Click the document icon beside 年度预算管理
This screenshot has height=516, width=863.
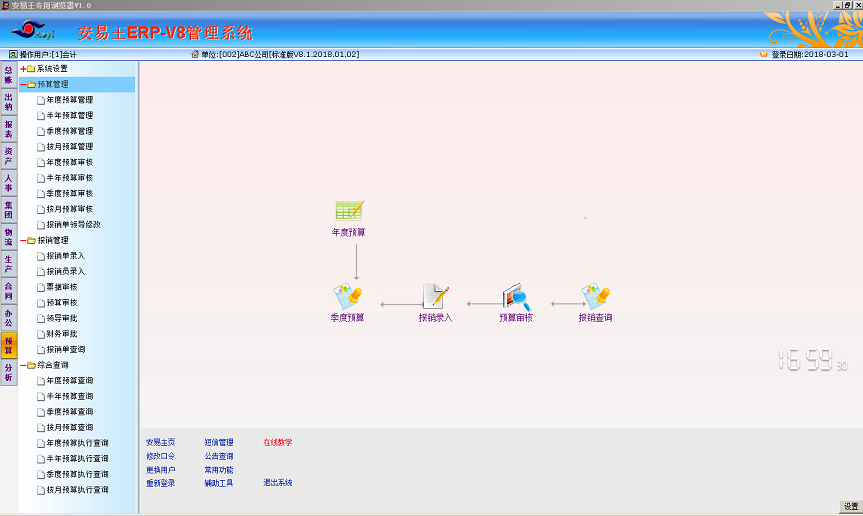point(41,100)
